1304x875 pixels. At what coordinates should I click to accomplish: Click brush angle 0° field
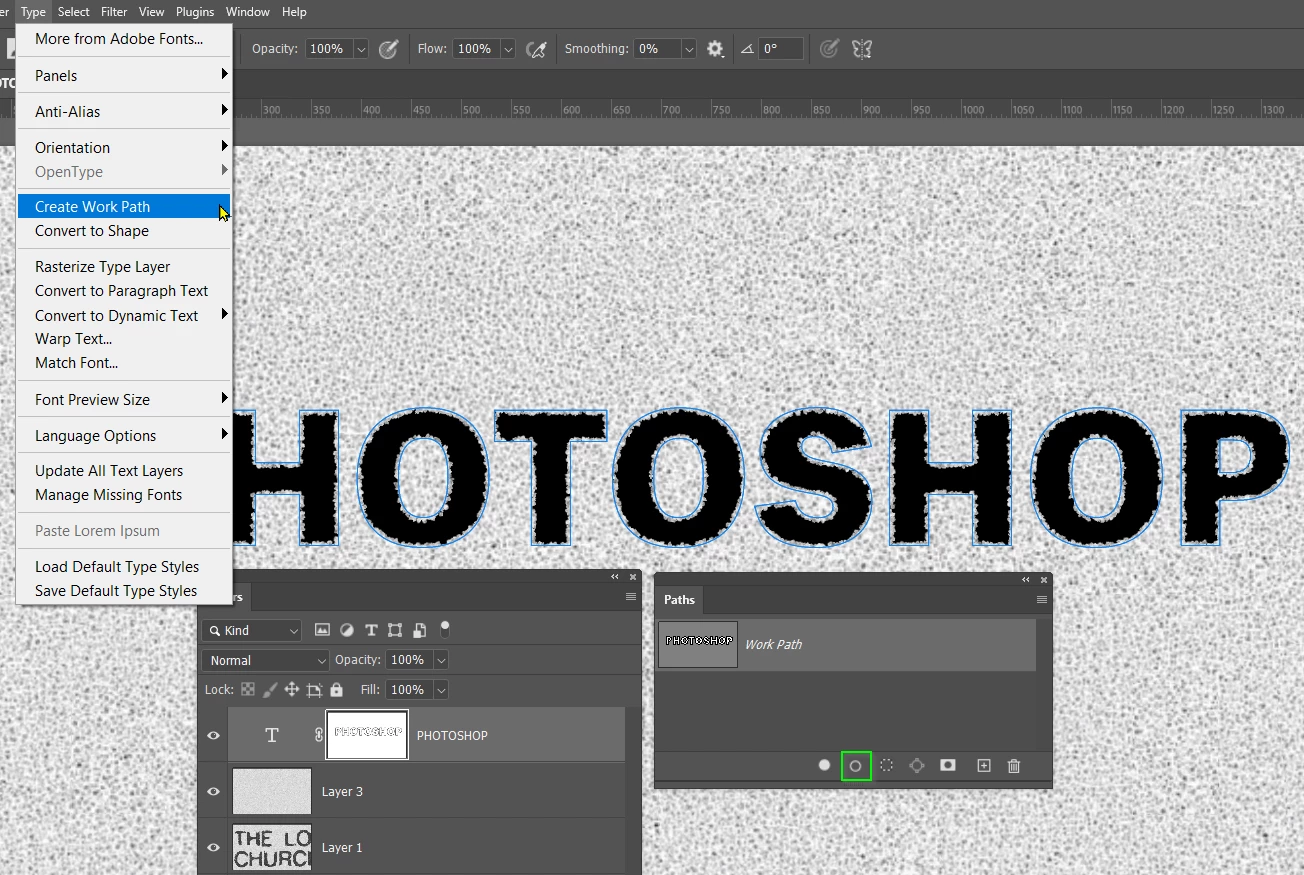click(x=781, y=49)
